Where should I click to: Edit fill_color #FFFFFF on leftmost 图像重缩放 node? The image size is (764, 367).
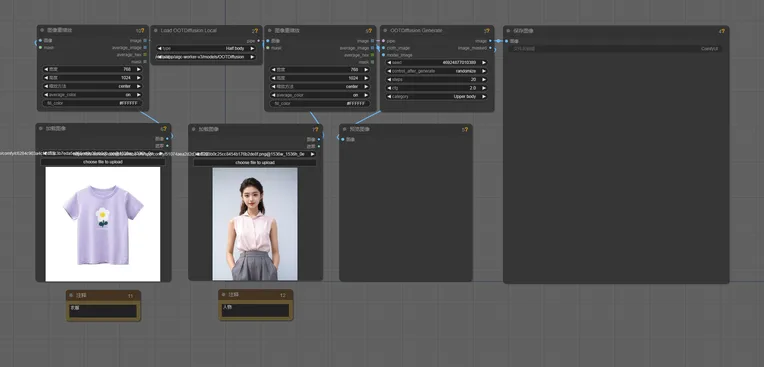[93, 103]
